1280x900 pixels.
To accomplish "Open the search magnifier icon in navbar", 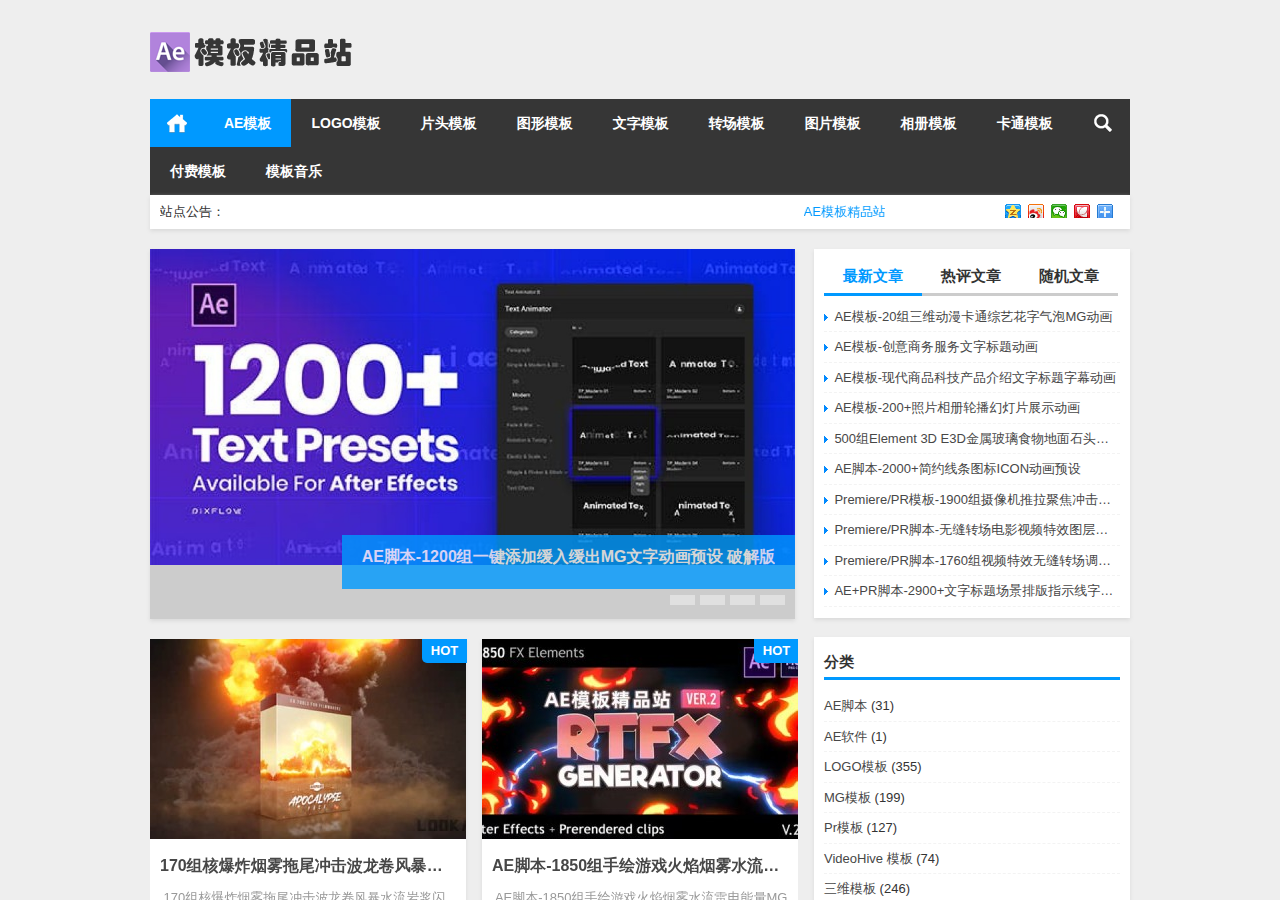I will [x=1103, y=123].
